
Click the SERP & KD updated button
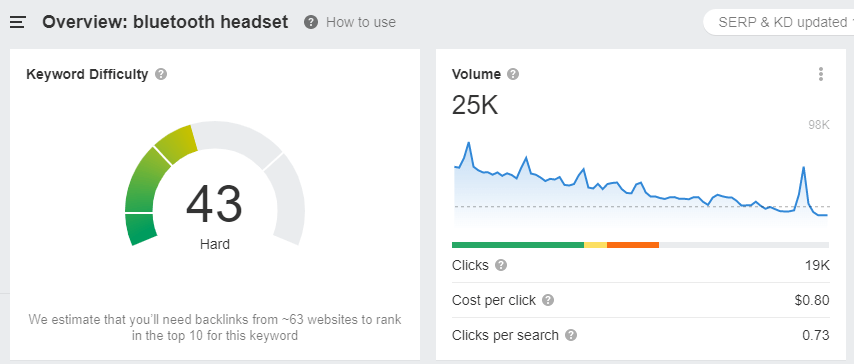tap(779, 22)
